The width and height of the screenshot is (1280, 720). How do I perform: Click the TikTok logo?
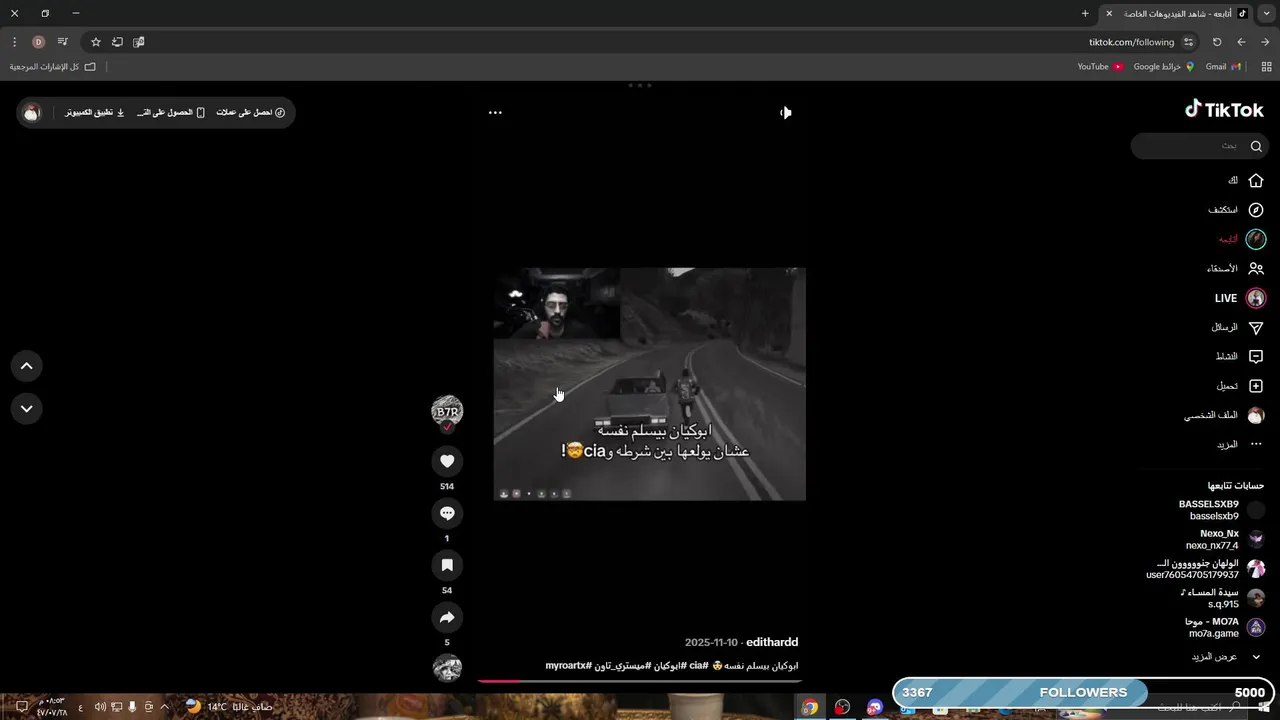(x=1224, y=110)
